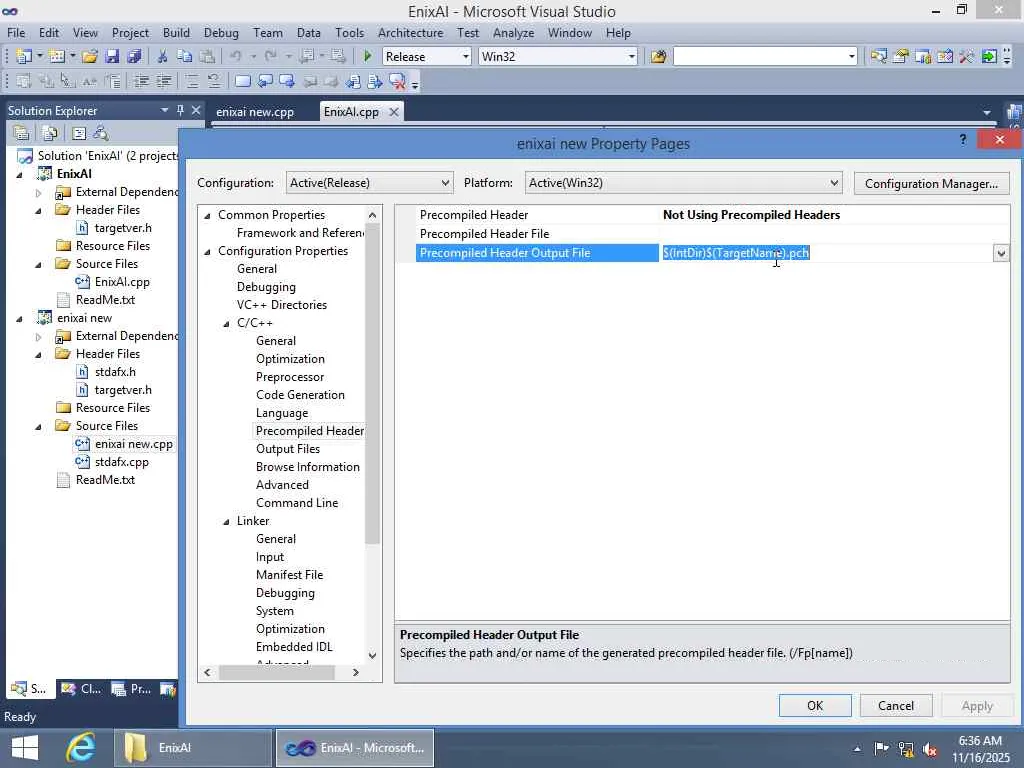This screenshot has height=768, width=1024.
Task: Open the Platform Active(Win32) combo box
Action: pyautogui.click(x=684, y=183)
